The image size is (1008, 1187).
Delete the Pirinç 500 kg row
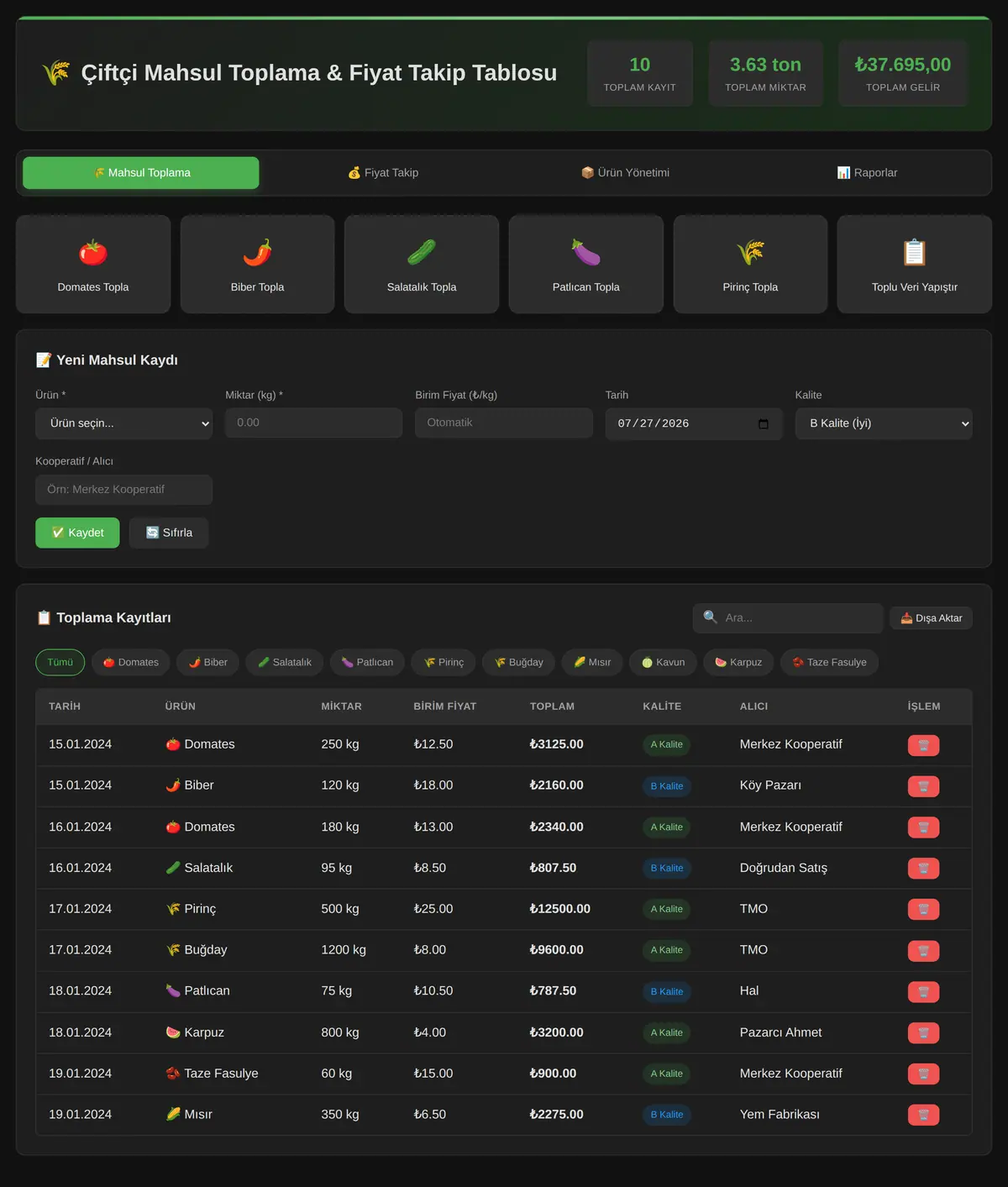tap(923, 910)
